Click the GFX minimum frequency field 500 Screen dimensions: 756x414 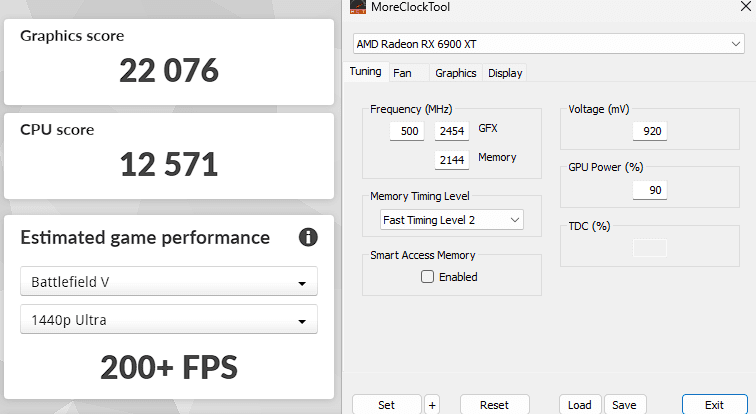point(407,131)
